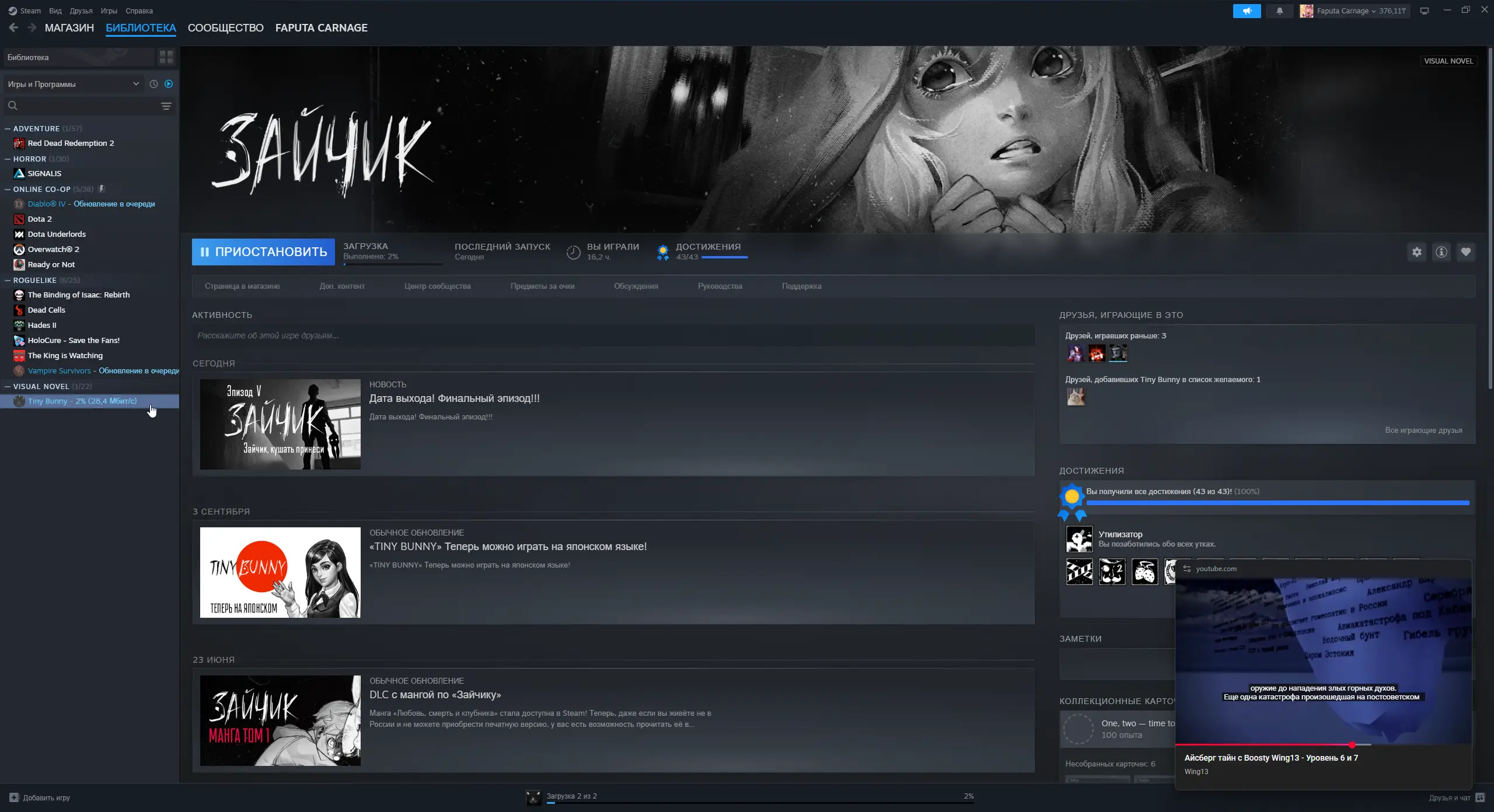Screen dimensions: 1494x812
Task: Switch to the "СООБЩЕСТВО" tab
Action: coord(225,28)
